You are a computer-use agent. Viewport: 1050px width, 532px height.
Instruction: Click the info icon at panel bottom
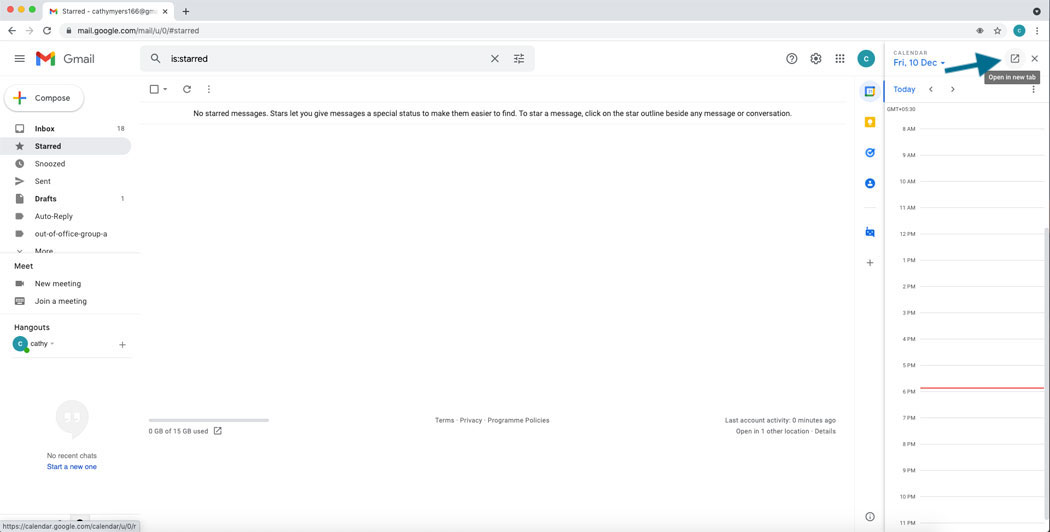(870, 517)
